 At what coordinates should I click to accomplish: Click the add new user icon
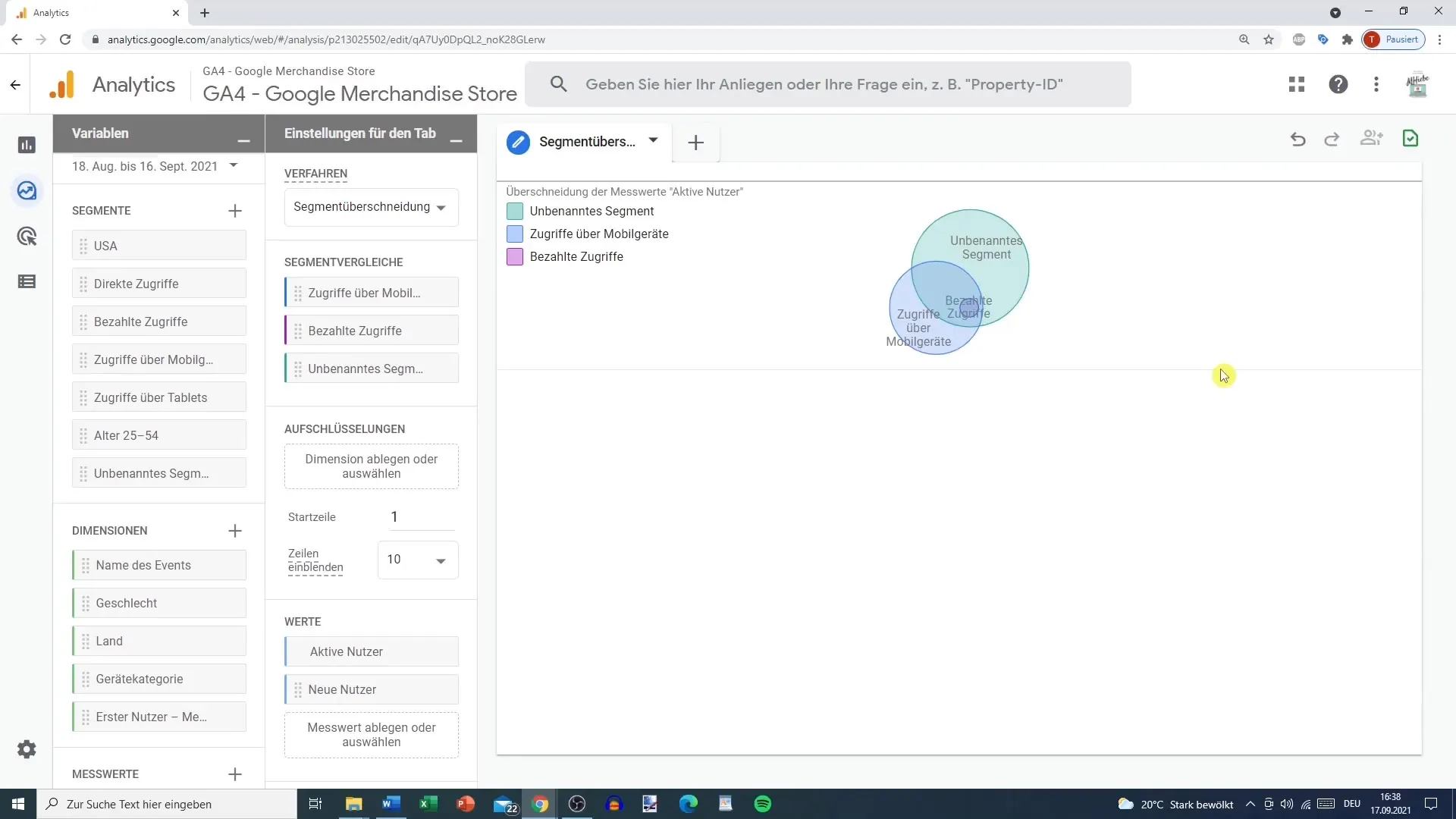[x=1371, y=139]
